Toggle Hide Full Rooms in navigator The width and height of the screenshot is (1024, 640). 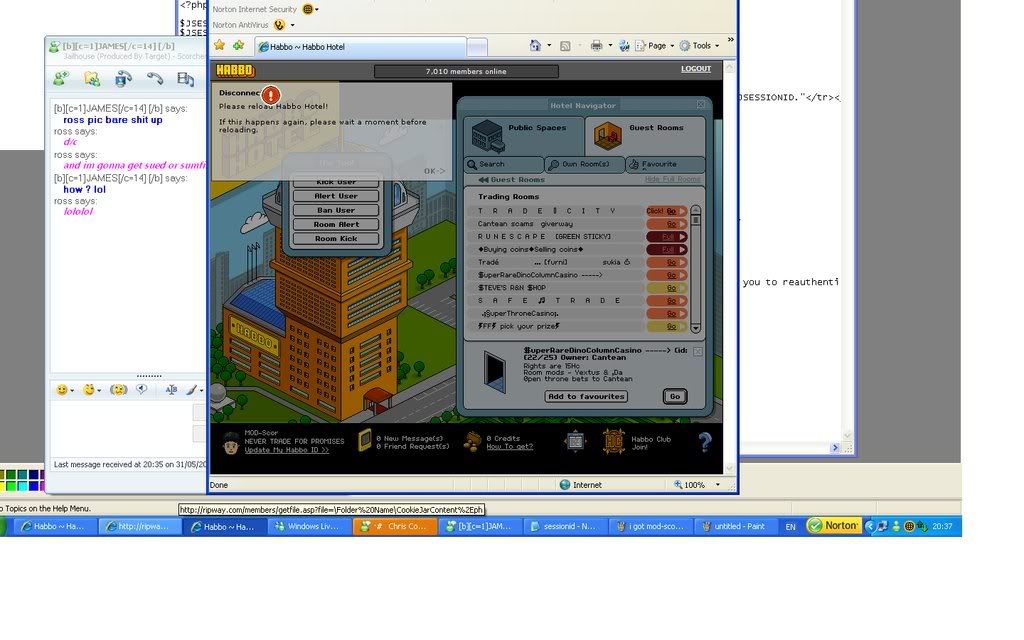672,179
